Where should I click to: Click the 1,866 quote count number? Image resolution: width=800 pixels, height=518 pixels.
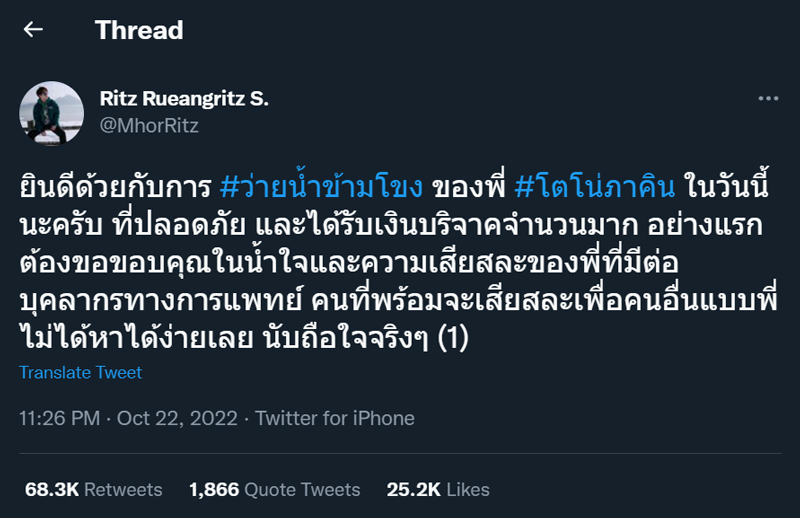212,489
